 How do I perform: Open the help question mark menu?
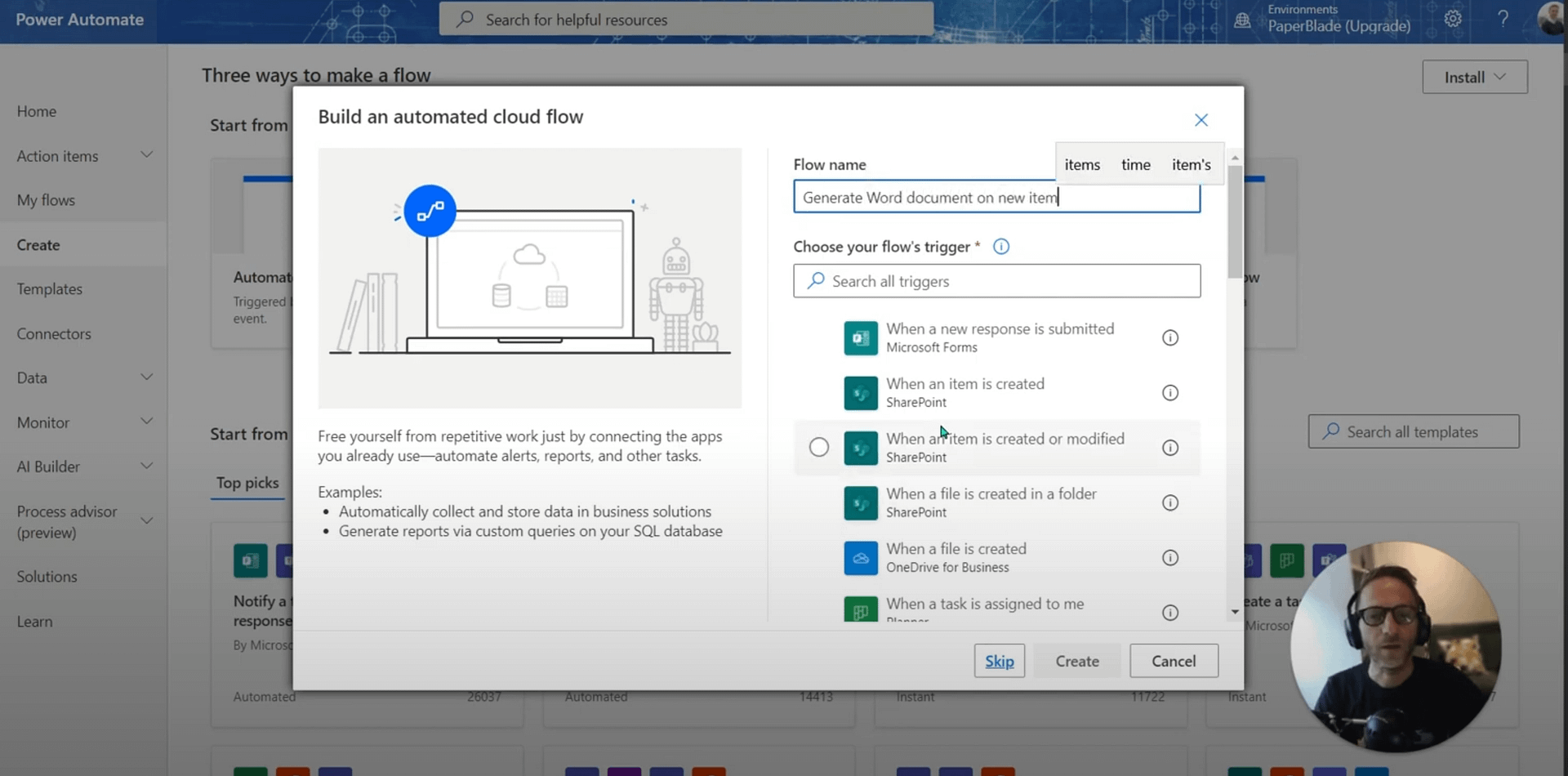coord(1503,18)
